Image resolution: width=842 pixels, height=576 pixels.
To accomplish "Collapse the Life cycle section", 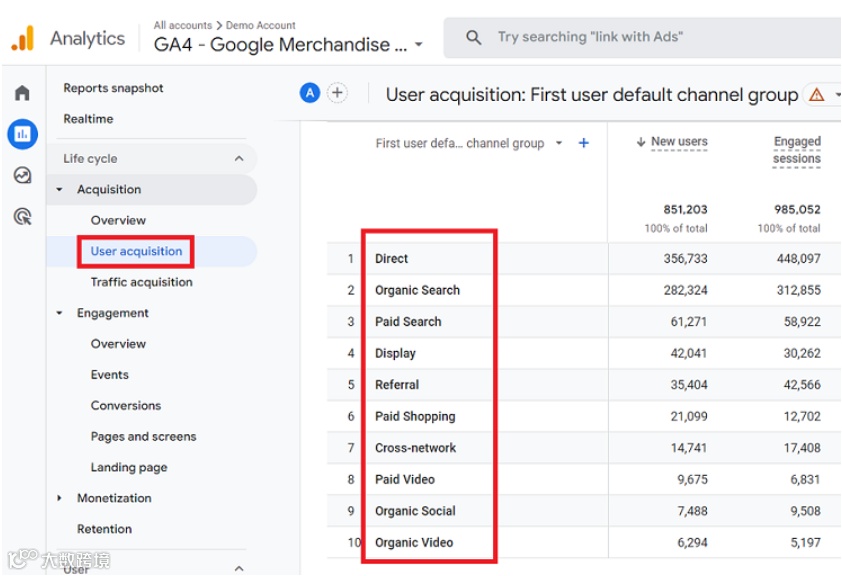I will (x=239, y=159).
